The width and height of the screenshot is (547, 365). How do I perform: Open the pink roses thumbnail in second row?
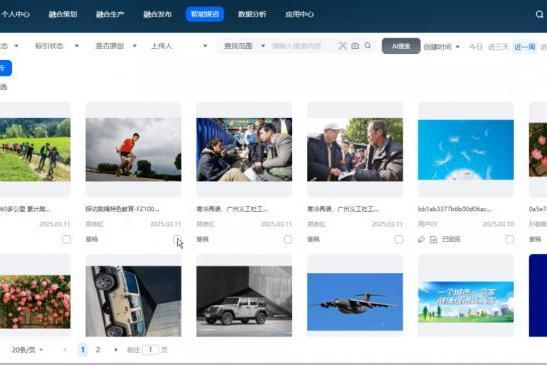point(35,301)
